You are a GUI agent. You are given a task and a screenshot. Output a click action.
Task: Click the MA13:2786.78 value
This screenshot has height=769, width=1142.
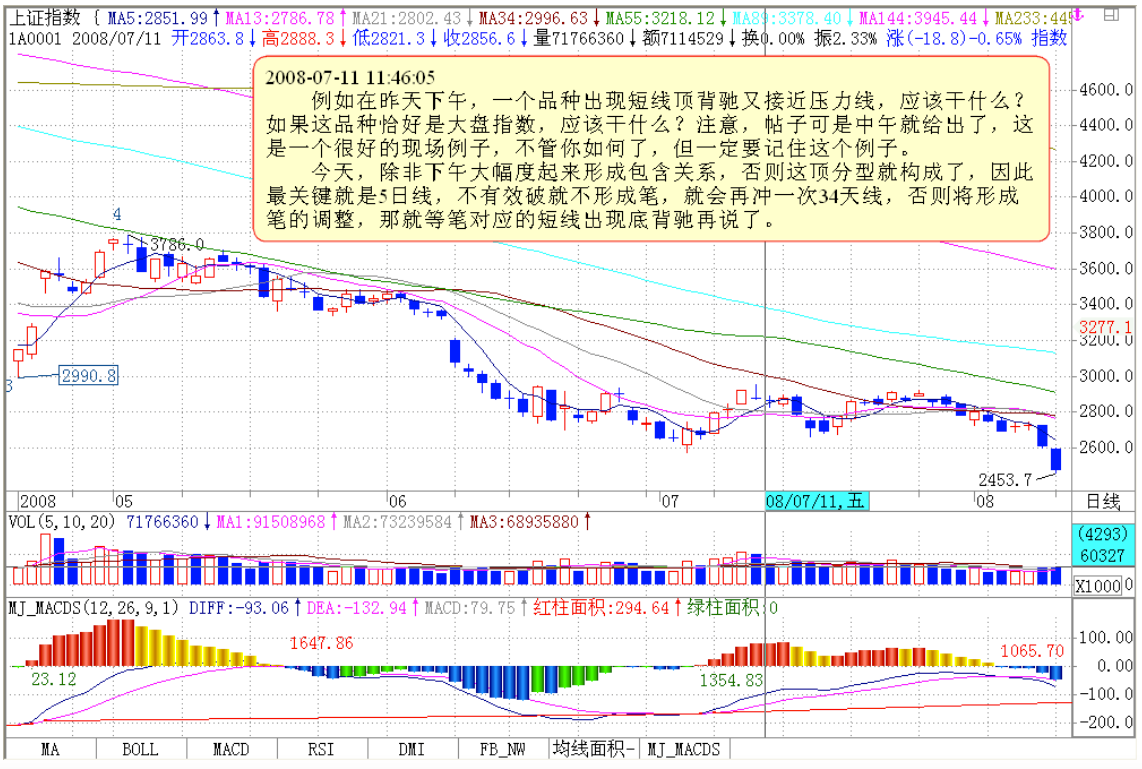[x=280, y=17]
